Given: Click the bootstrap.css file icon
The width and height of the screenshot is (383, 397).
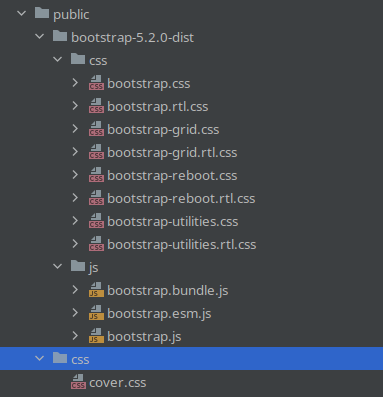Looking at the screenshot, I should pyautogui.click(x=96, y=83).
